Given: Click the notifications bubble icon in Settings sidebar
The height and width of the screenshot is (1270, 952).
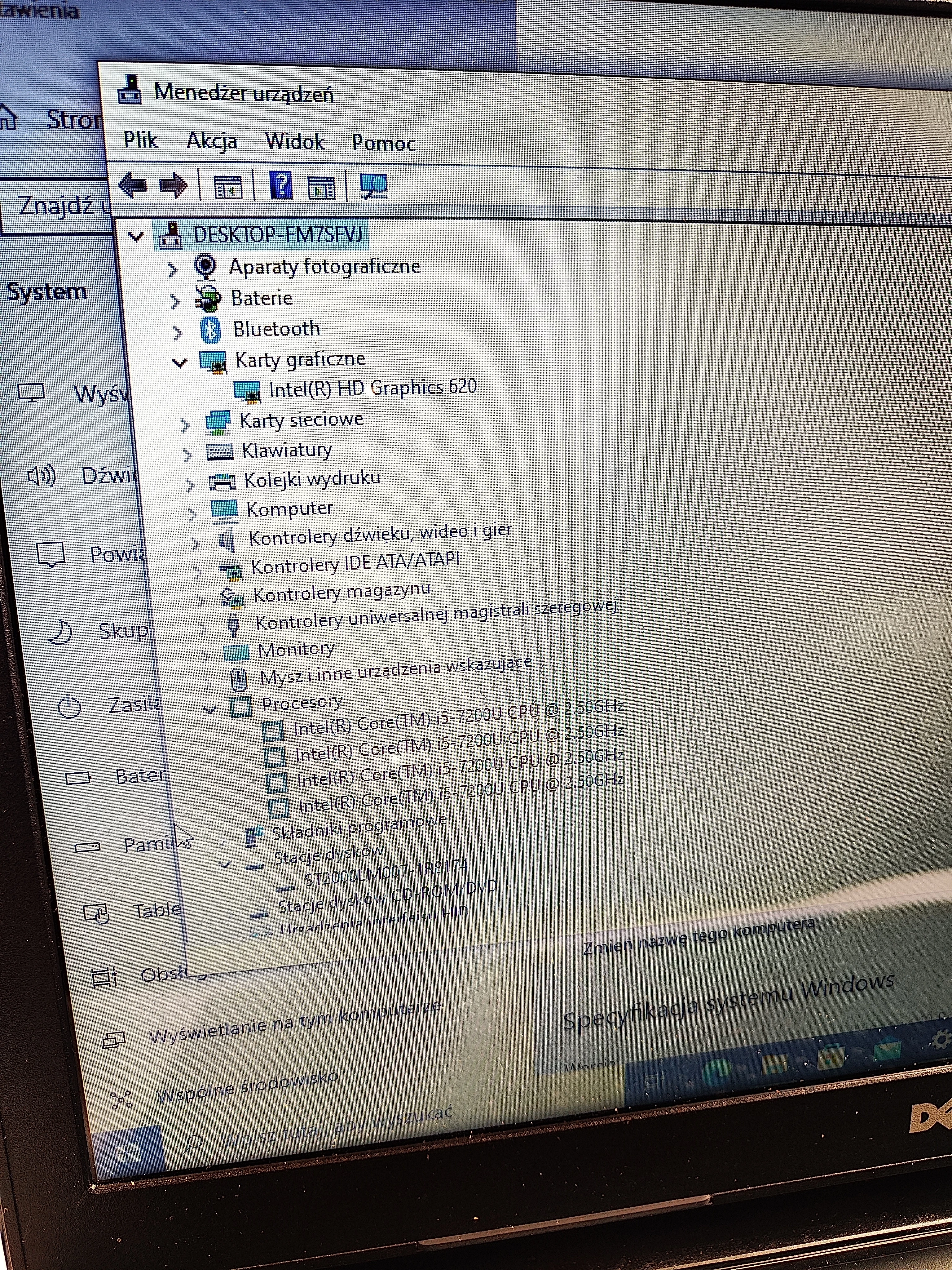Looking at the screenshot, I should point(51,555).
